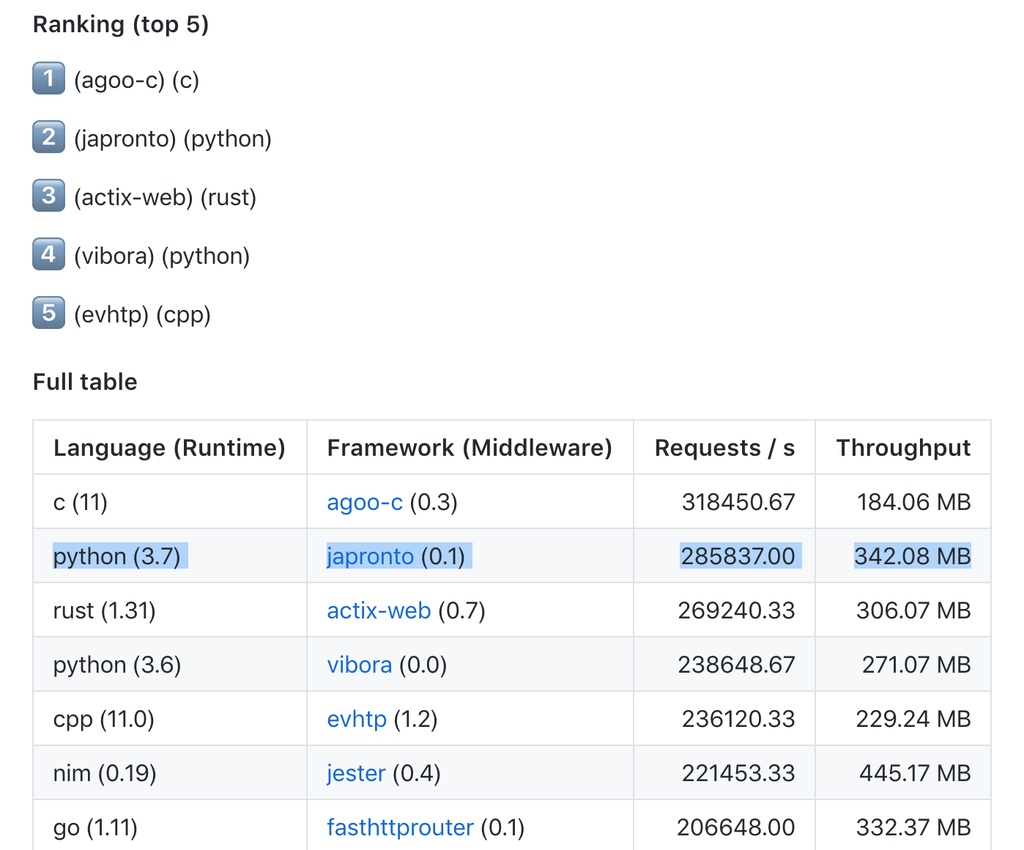The width and height of the screenshot is (1024, 850).
Task: Open the fasthttprouter link
Action: (400, 827)
